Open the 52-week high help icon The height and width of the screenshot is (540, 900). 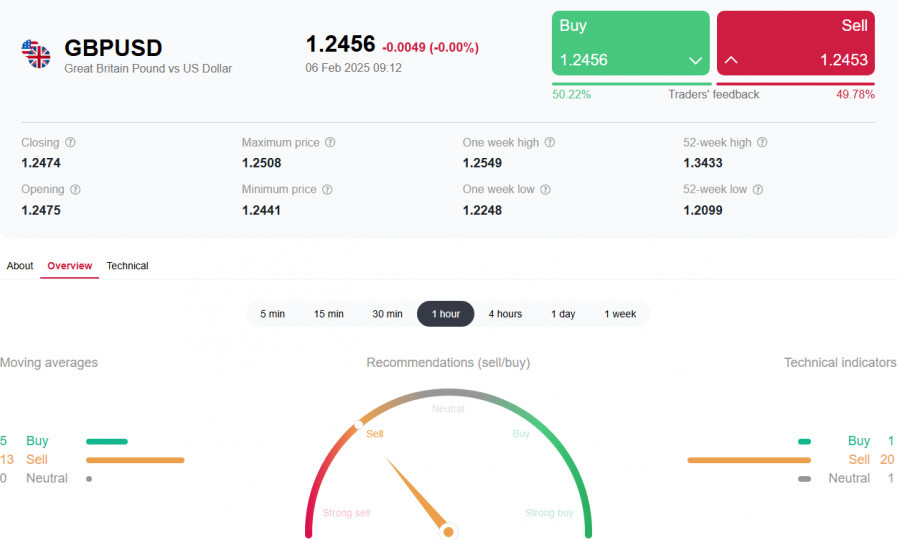pyautogui.click(x=762, y=142)
